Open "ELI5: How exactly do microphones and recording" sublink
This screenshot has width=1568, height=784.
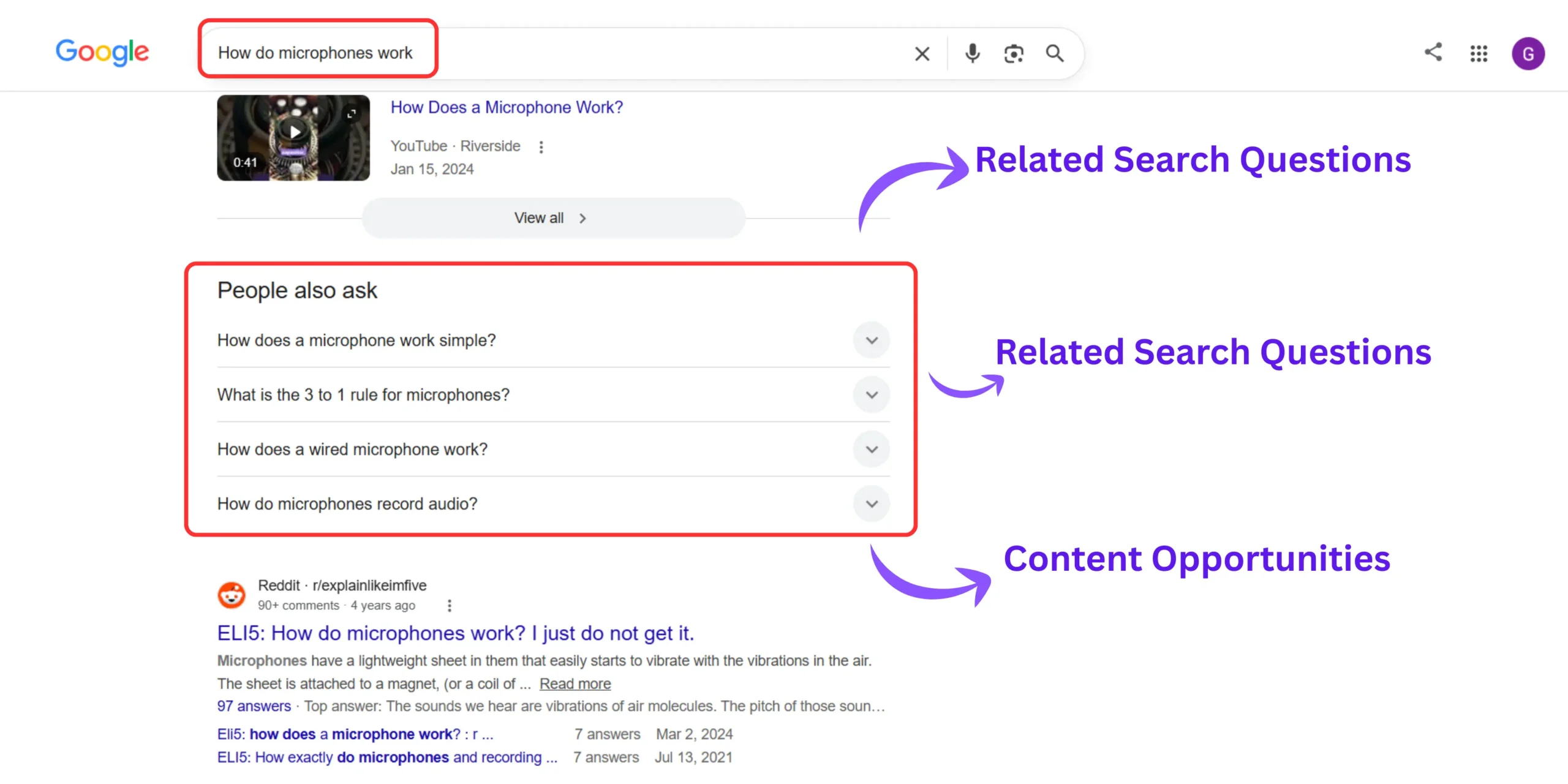(387, 758)
